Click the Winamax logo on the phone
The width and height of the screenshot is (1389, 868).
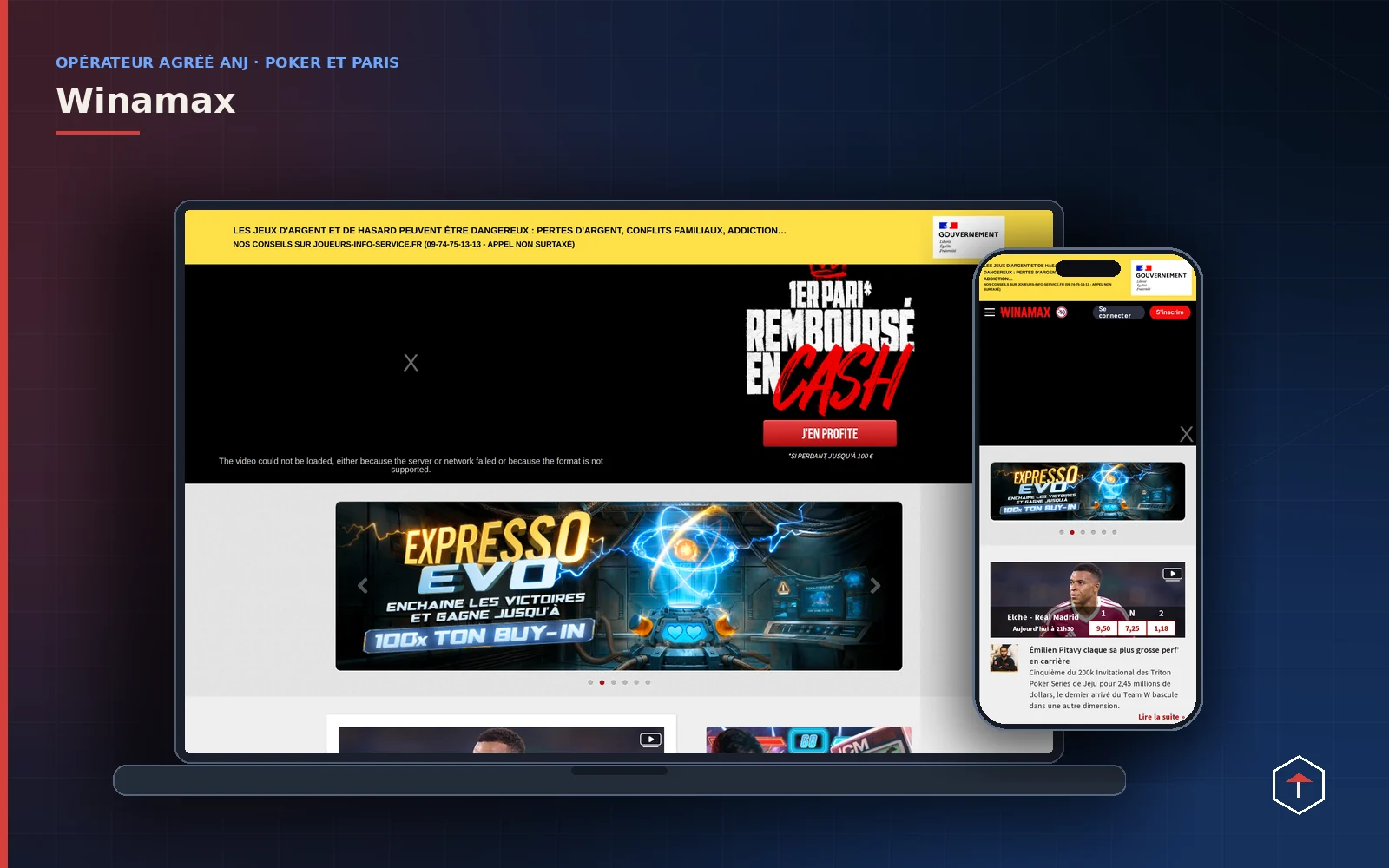(1025, 312)
